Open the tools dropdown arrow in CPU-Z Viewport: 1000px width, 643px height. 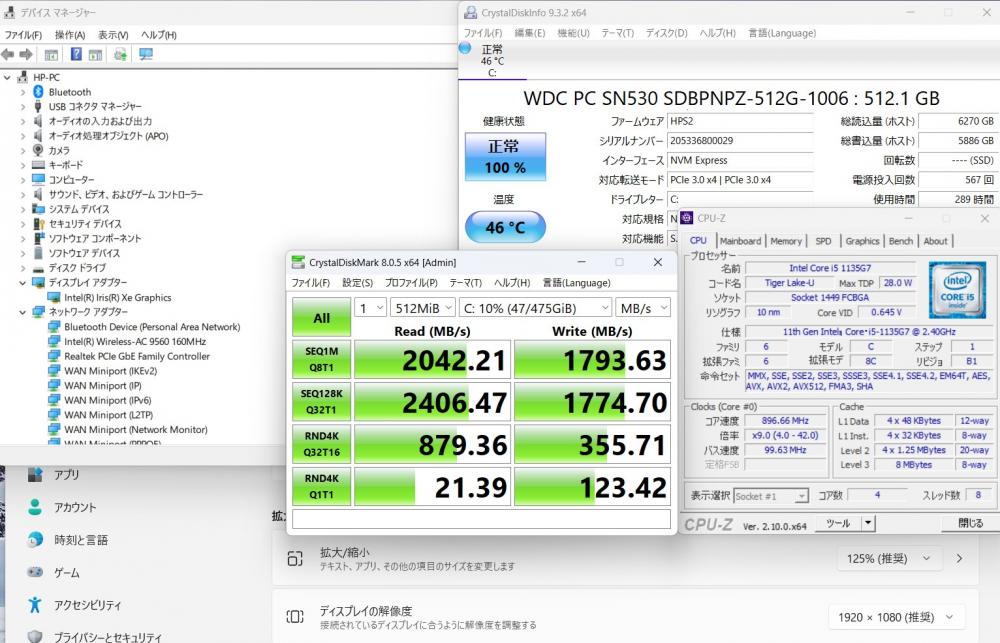[867, 523]
